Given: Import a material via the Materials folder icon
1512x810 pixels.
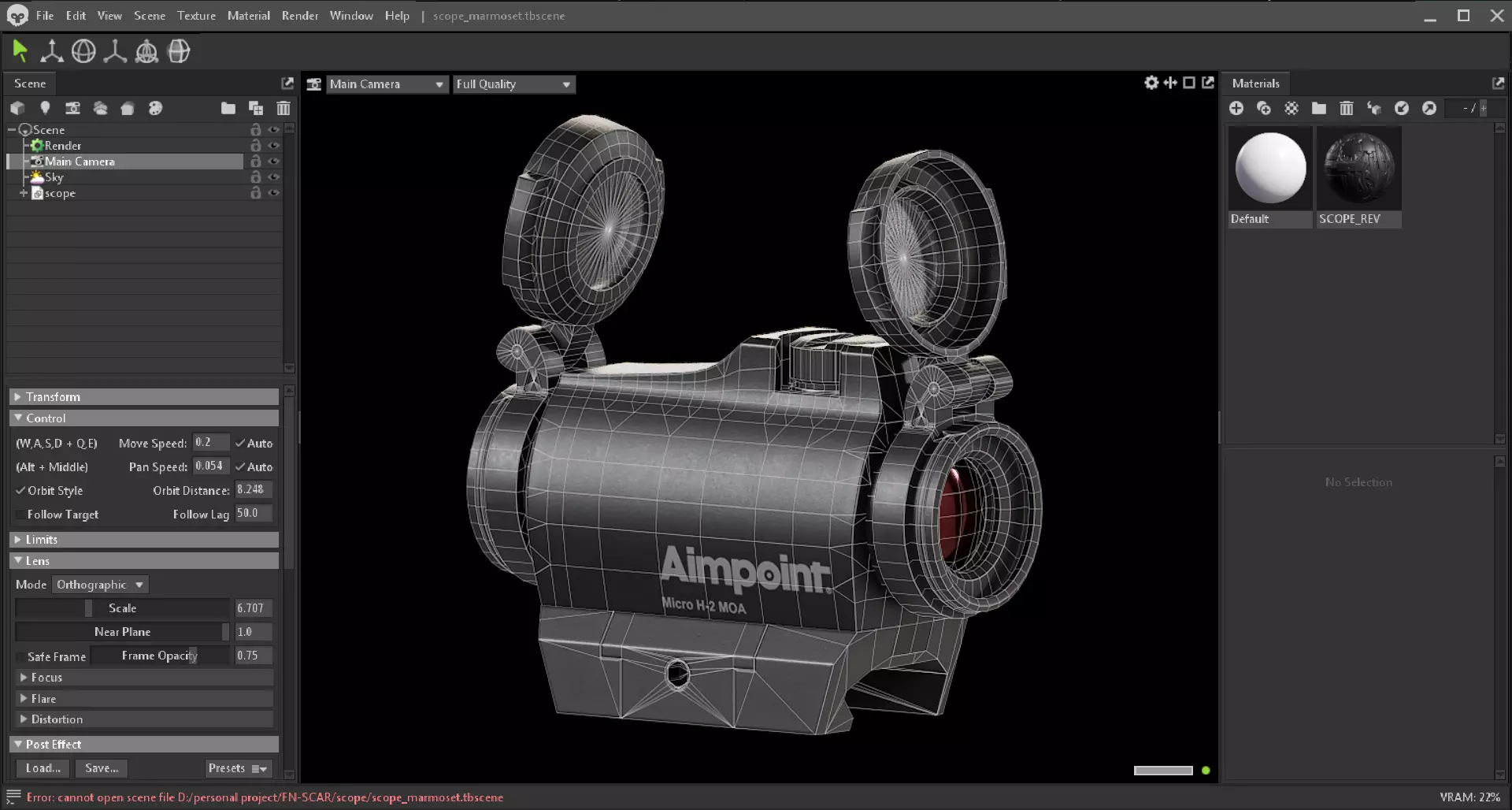Looking at the screenshot, I should tap(1319, 108).
